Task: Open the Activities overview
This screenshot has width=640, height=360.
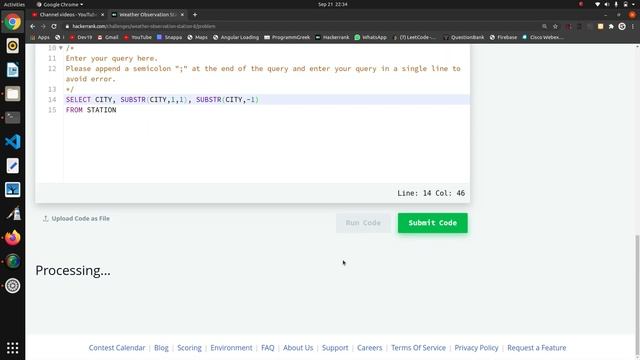Action: pos(14,4)
